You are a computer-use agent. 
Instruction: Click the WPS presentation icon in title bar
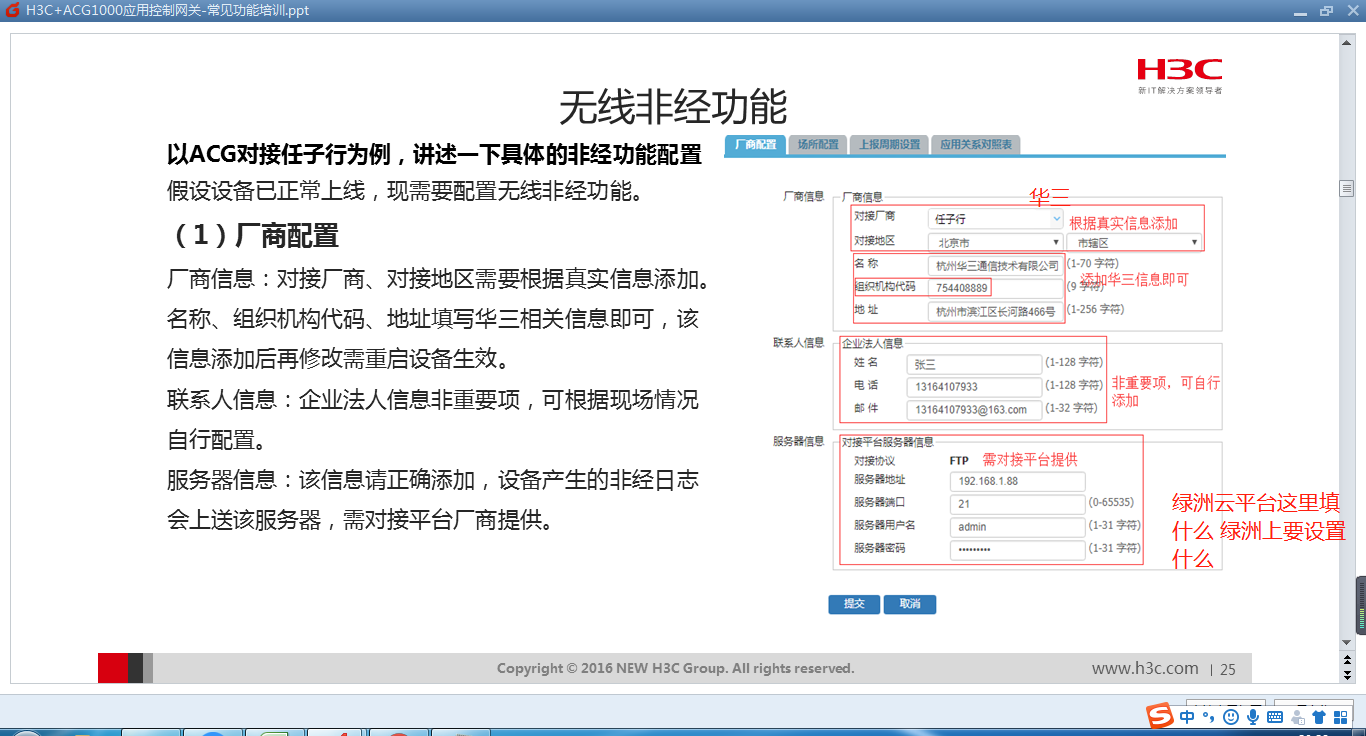12,10
